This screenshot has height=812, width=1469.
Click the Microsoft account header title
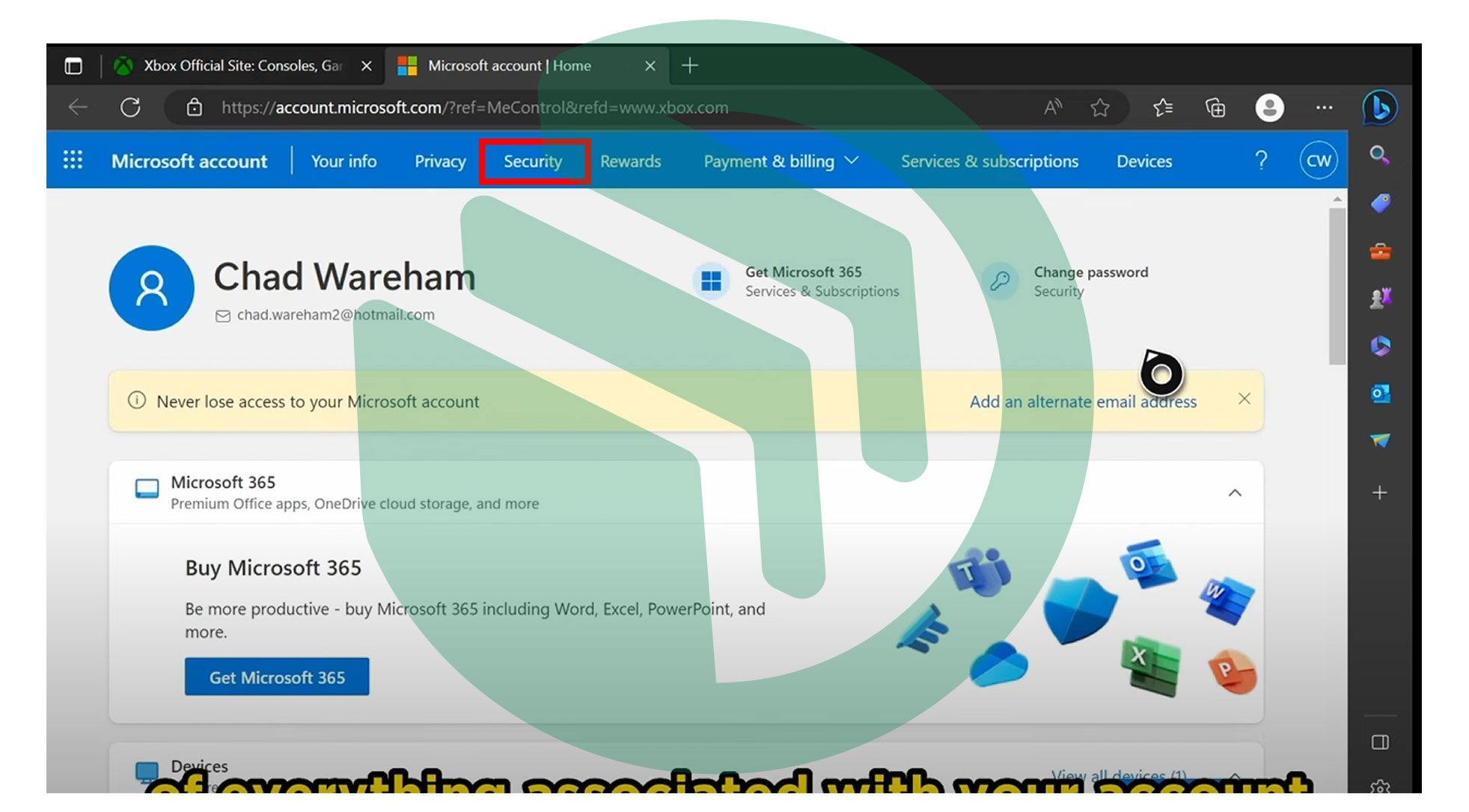[x=189, y=162]
